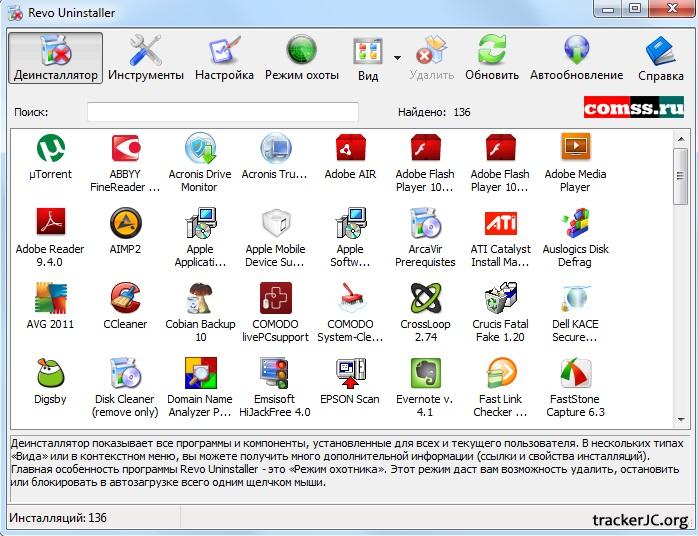The height and width of the screenshot is (536, 698).
Task: Select the Adobe Reader 9.4.0 icon
Action: pyautogui.click(x=50, y=223)
